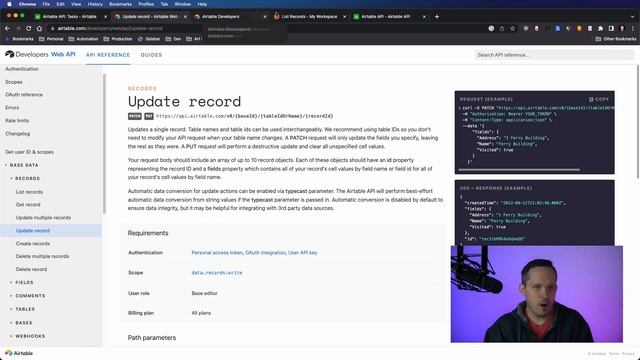640x360 pixels.
Task: Expand the Tables section
Action: [22, 309]
